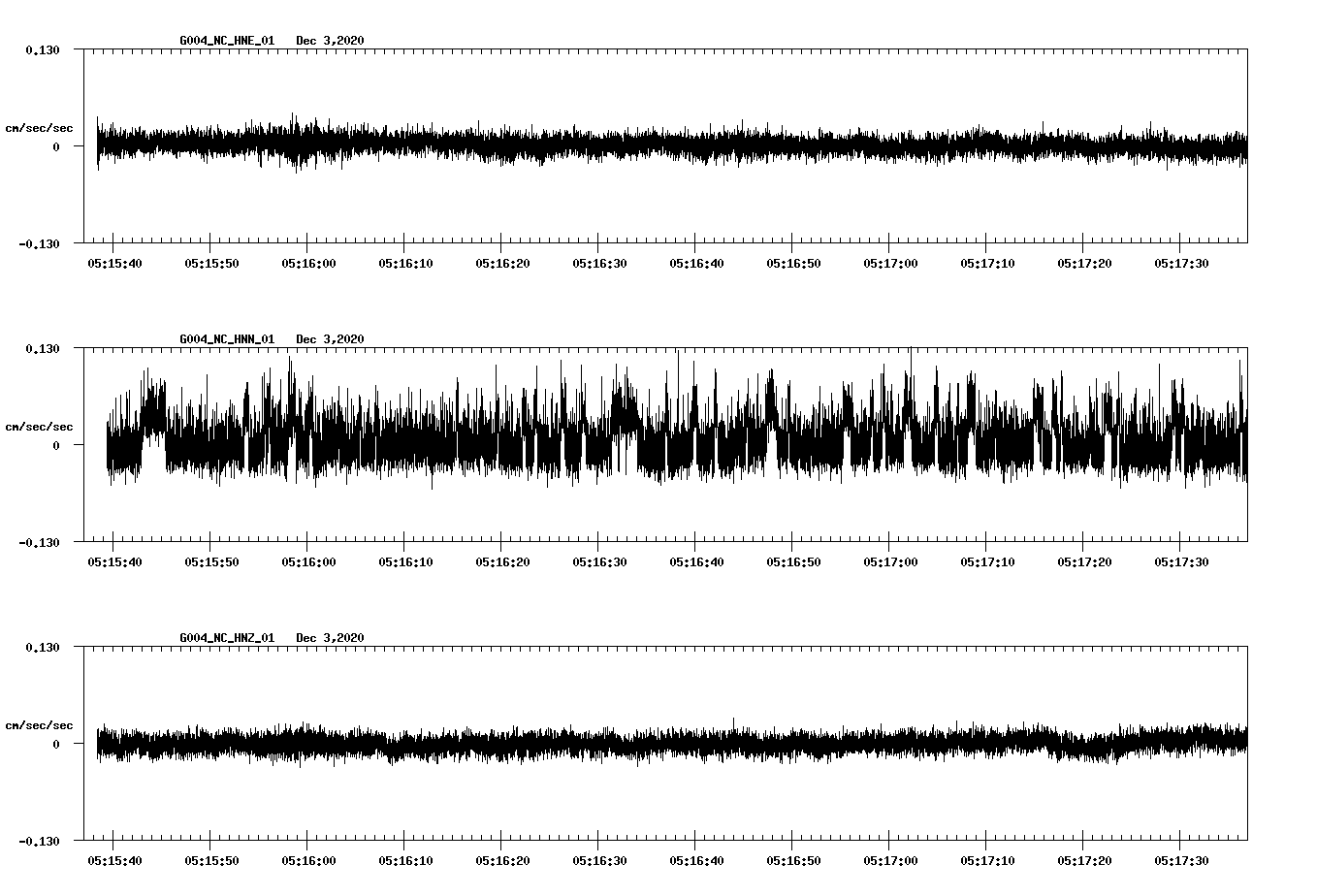
Task: Click the -0.130 lower amplitude label on middle plot
Action: click(x=39, y=542)
